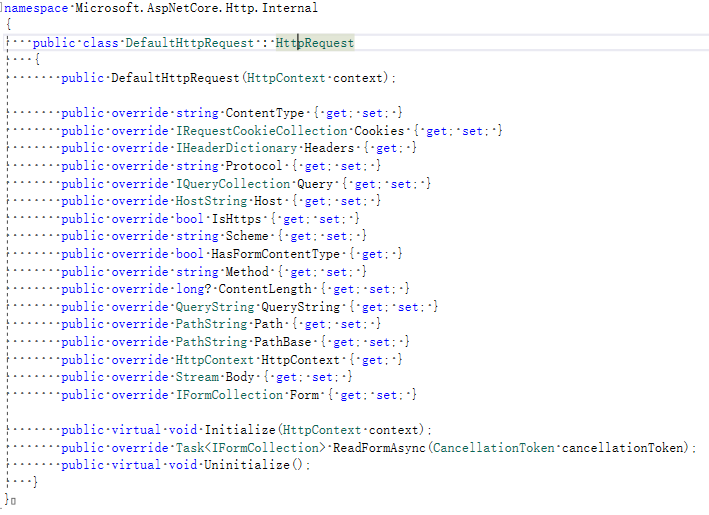The height and width of the screenshot is (515, 709).
Task: Click the long? type keyword
Action: (x=193, y=289)
